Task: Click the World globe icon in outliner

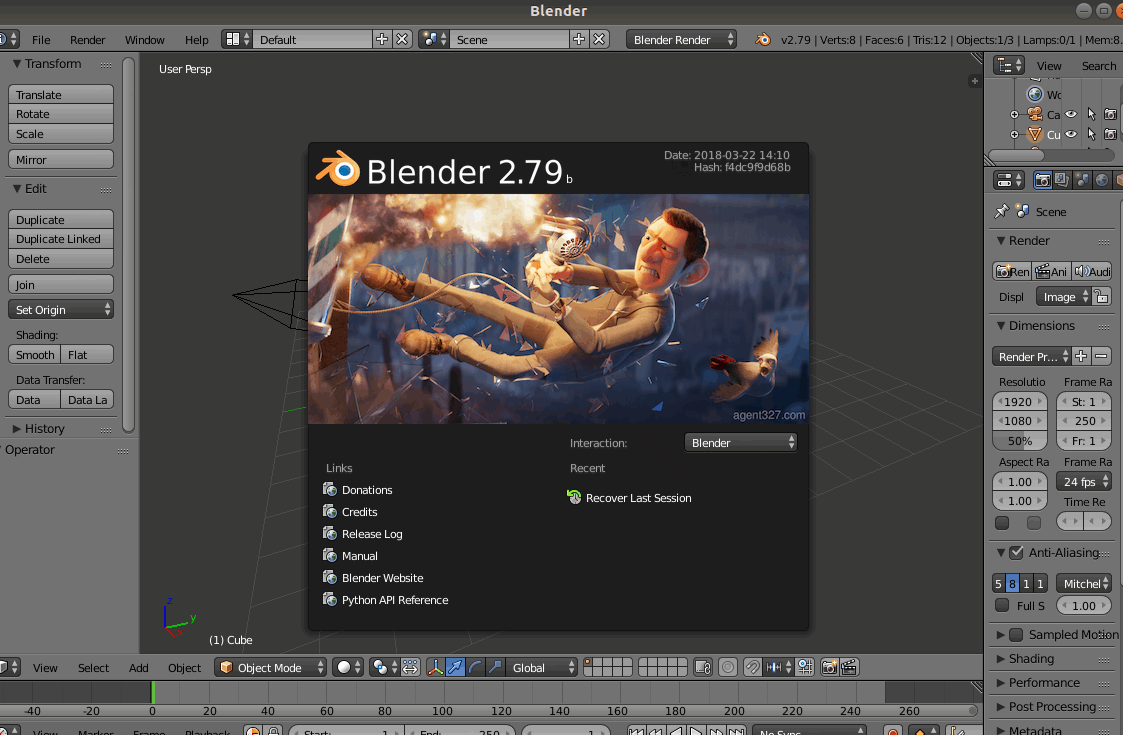Action: click(x=1035, y=94)
